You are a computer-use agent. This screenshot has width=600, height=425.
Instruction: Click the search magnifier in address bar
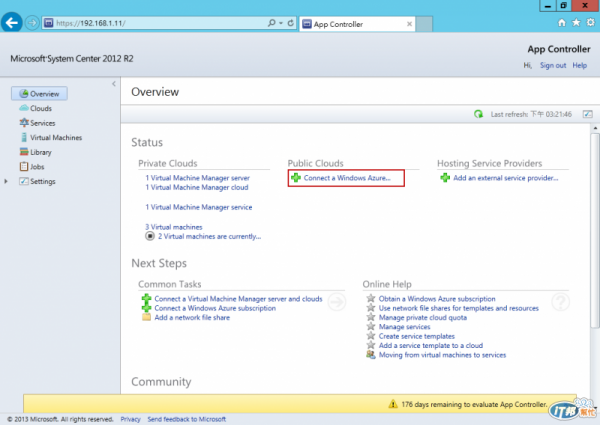[271, 23]
